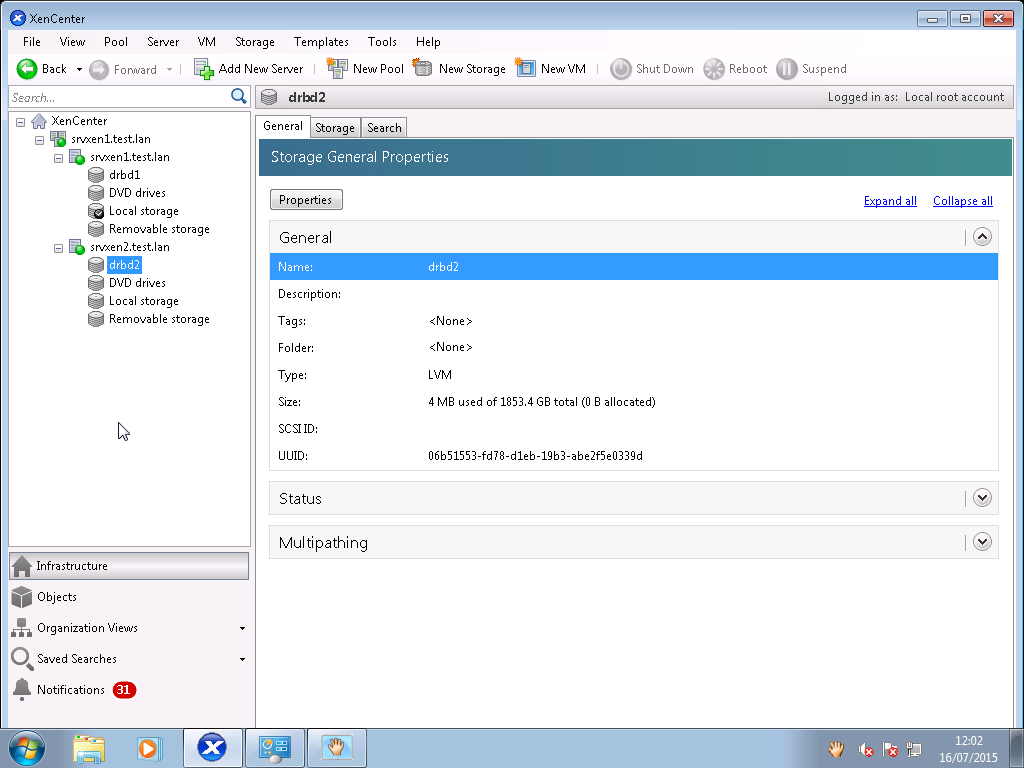
Task: Click the Shut Down power icon
Action: (620, 69)
